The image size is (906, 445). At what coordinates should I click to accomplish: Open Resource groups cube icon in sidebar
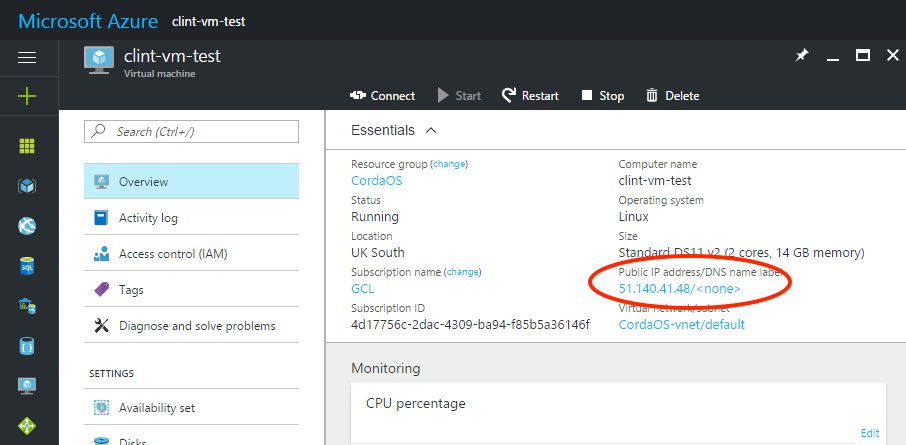[x=27, y=186]
